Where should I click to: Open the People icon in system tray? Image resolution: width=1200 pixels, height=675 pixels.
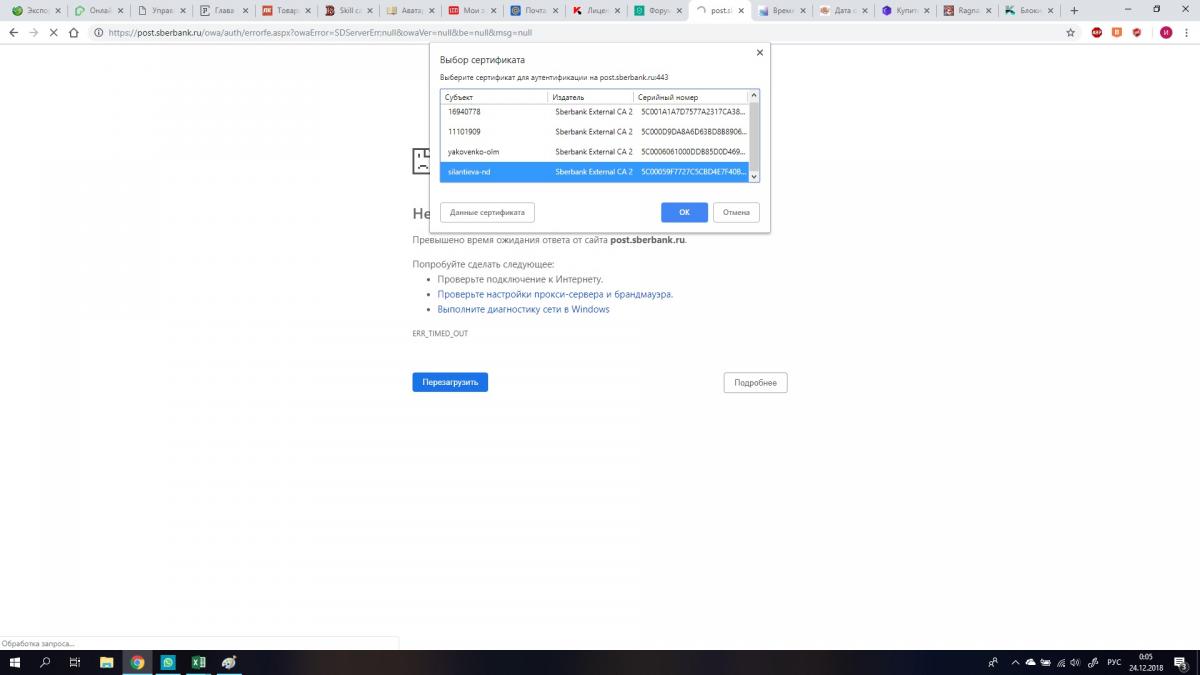pyautogui.click(x=993, y=662)
